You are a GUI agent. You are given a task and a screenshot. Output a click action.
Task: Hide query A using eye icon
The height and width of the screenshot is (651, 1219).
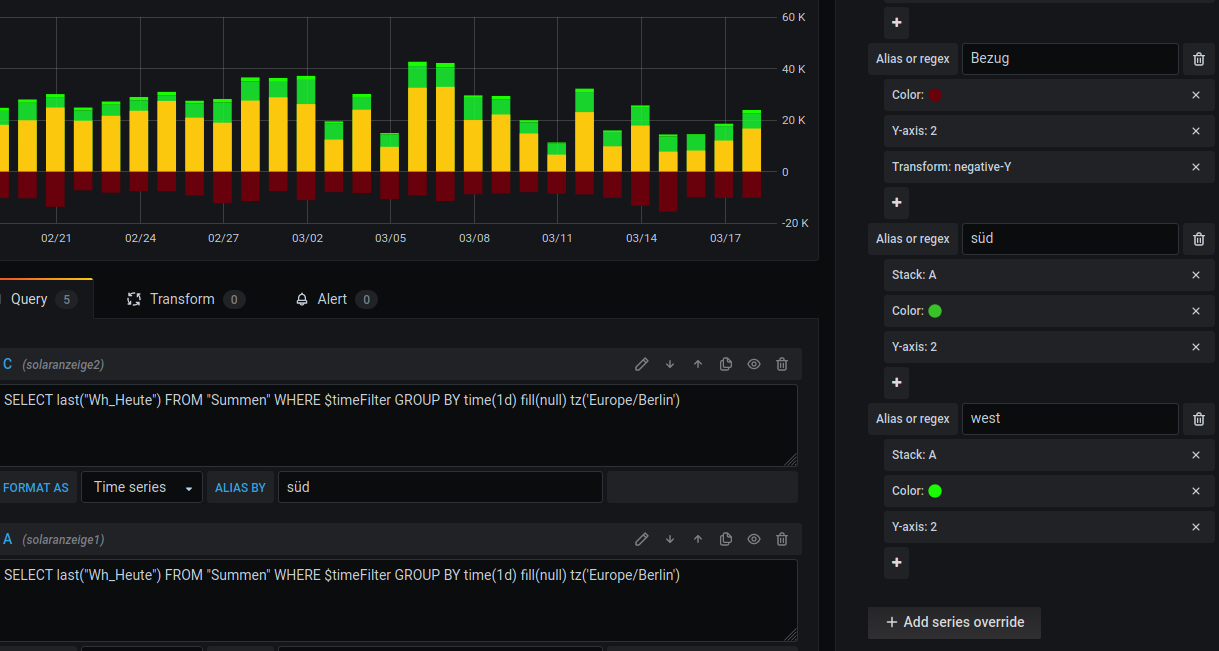tap(754, 539)
